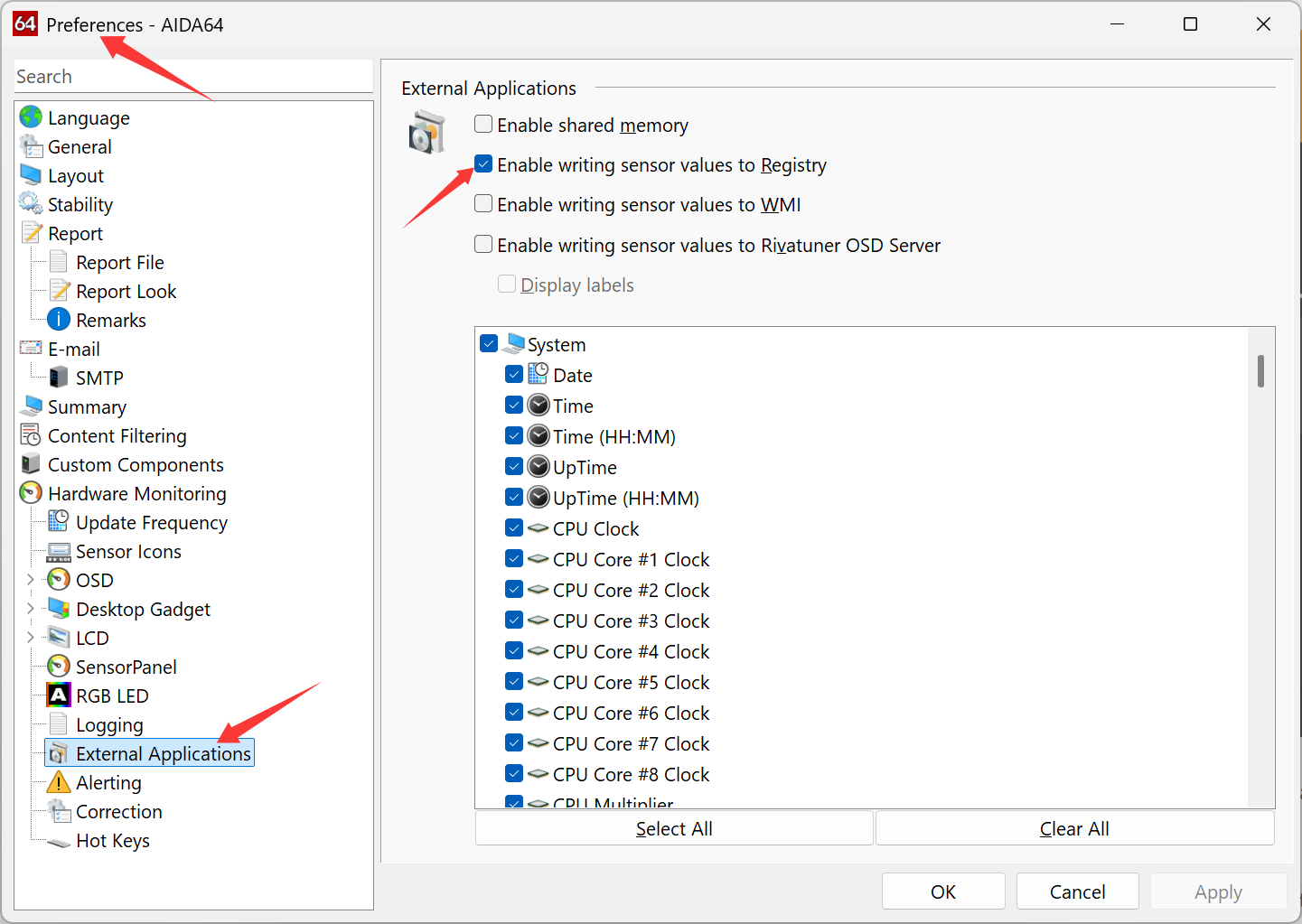Expand the OSD tree node
Screen dimensions: 1302x924
click(x=31, y=580)
